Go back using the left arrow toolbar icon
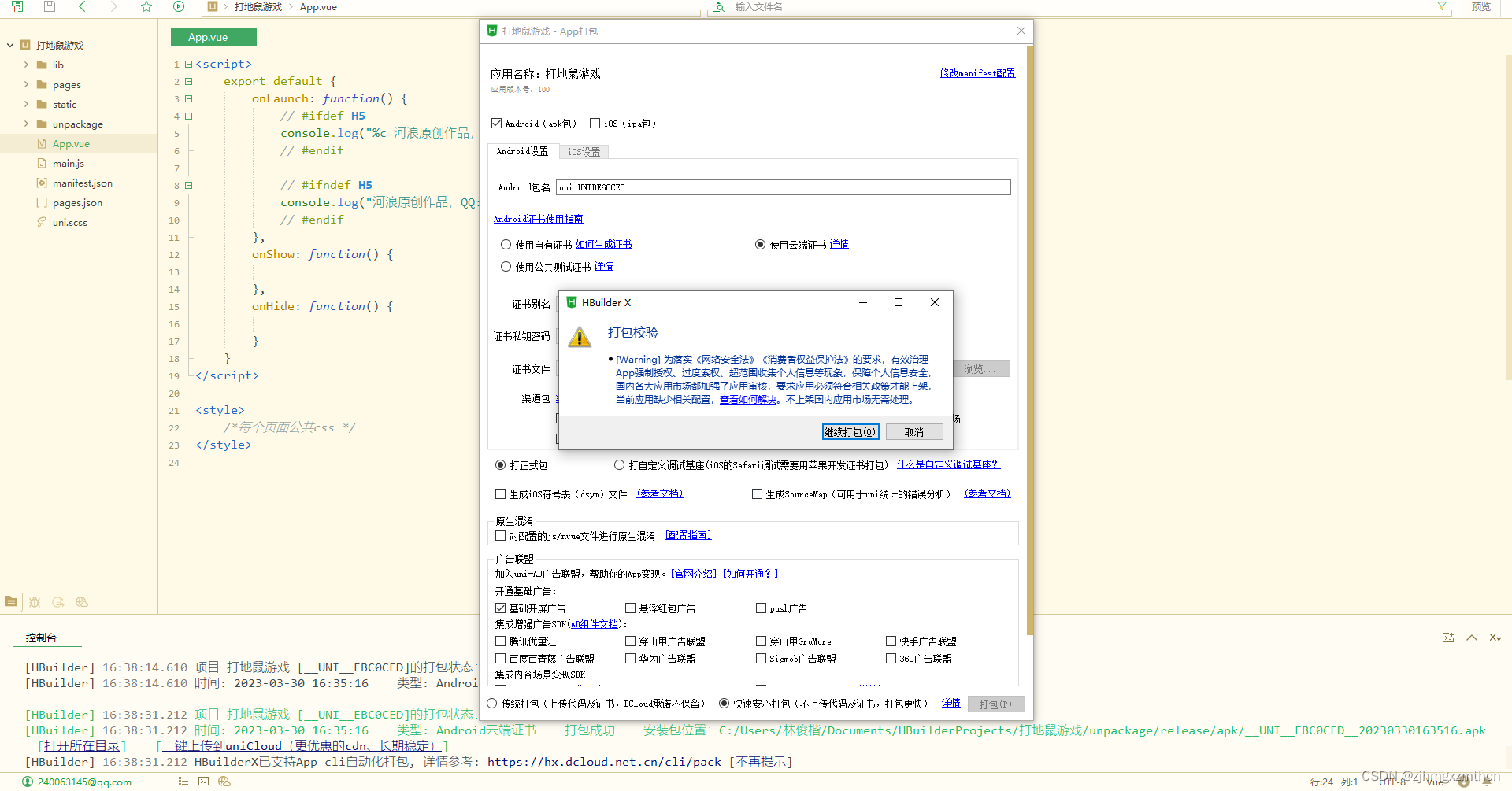 click(82, 6)
